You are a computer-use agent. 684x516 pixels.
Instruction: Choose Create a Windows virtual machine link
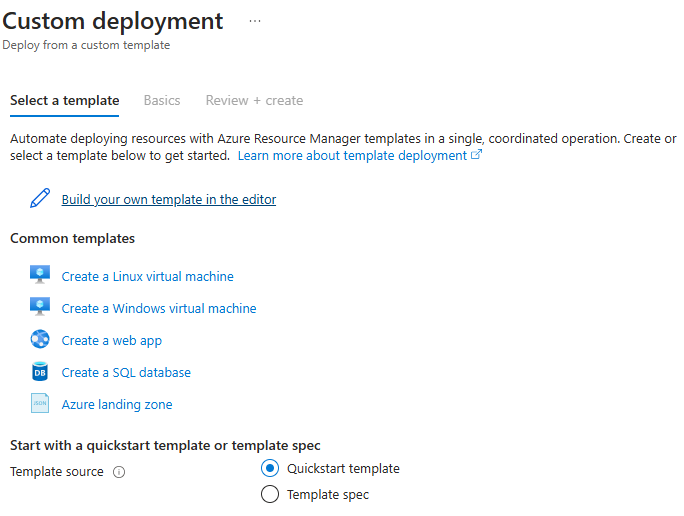tap(159, 308)
